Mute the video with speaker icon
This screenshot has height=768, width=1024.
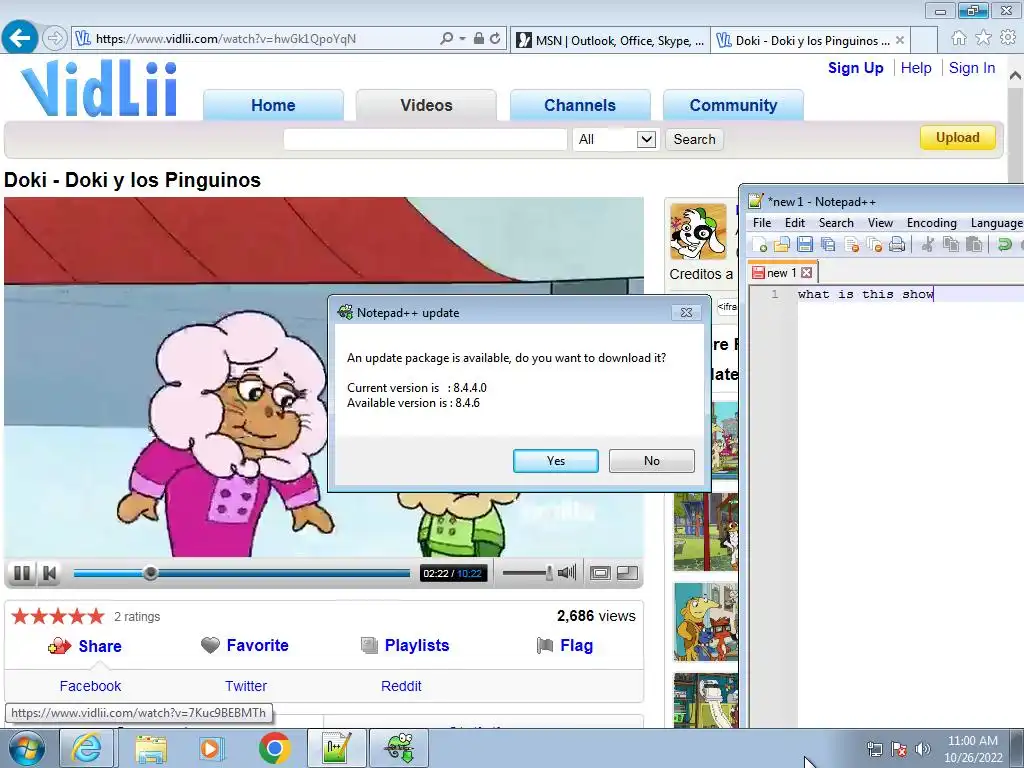click(567, 573)
